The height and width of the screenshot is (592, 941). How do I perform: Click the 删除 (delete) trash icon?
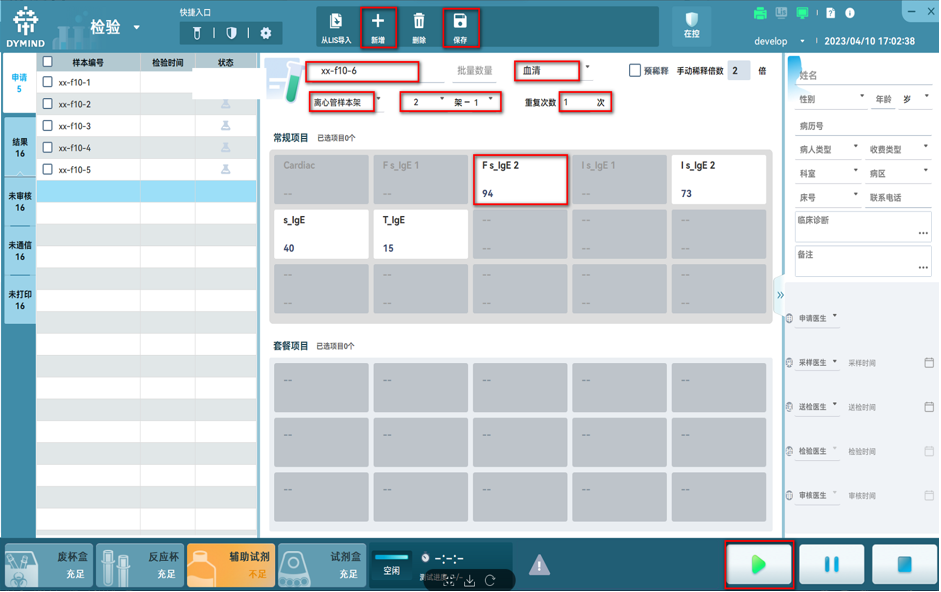click(419, 22)
